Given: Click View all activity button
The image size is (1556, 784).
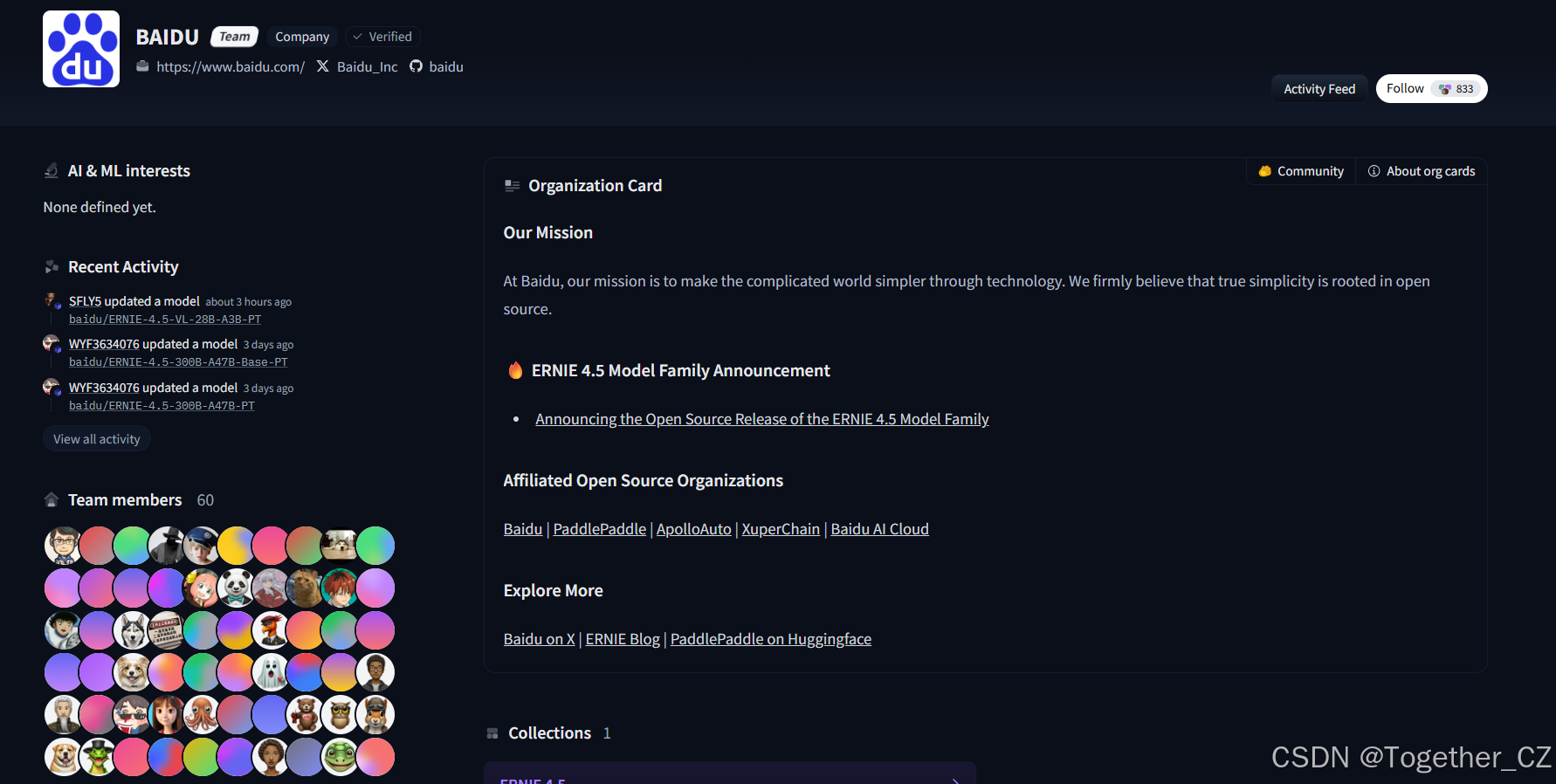Looking at the screenshot, I should click(x=97, y=439).
